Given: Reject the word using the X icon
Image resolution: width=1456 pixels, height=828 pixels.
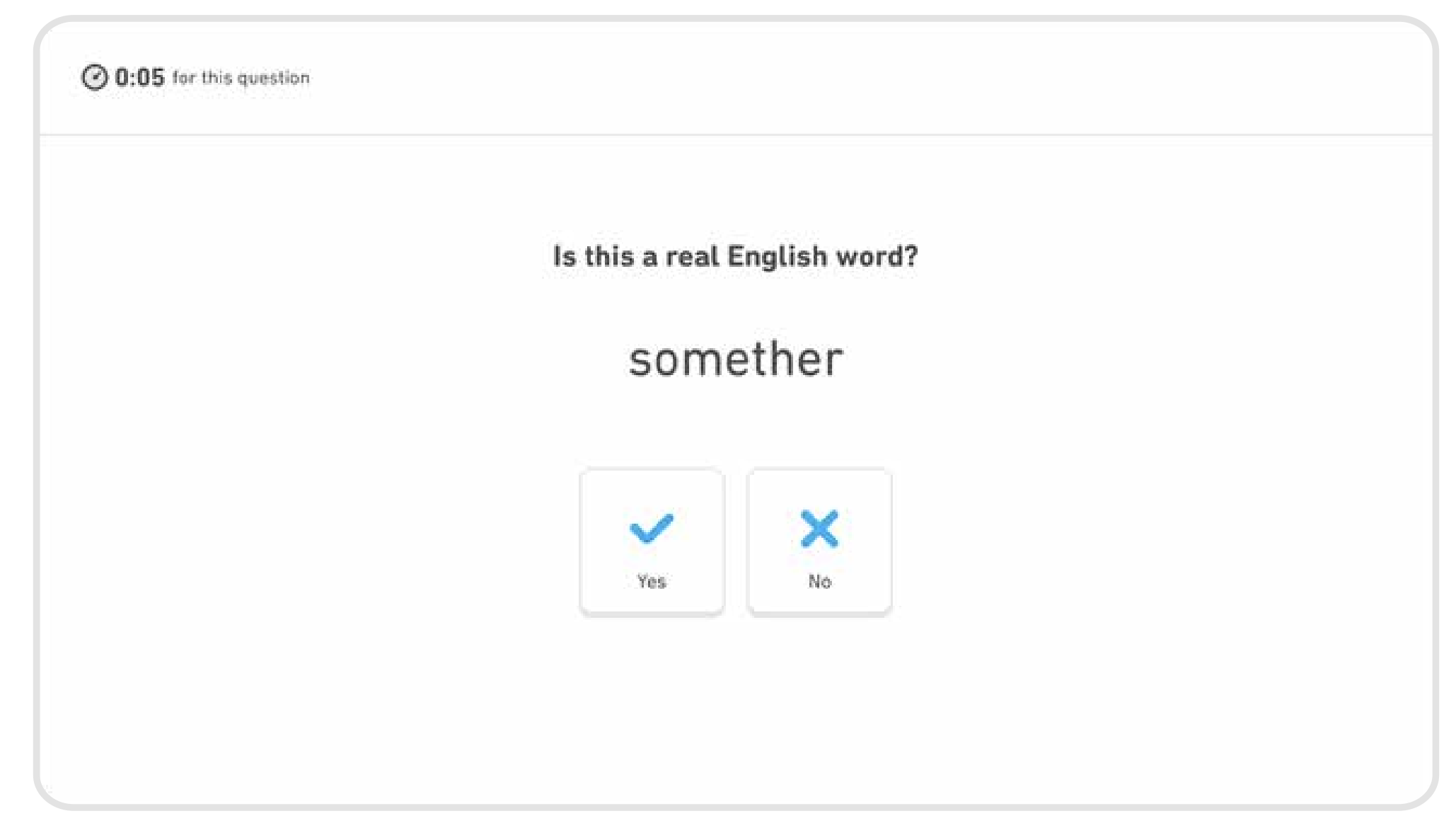Looking at the screenshot, I should [x=819, y=528].
